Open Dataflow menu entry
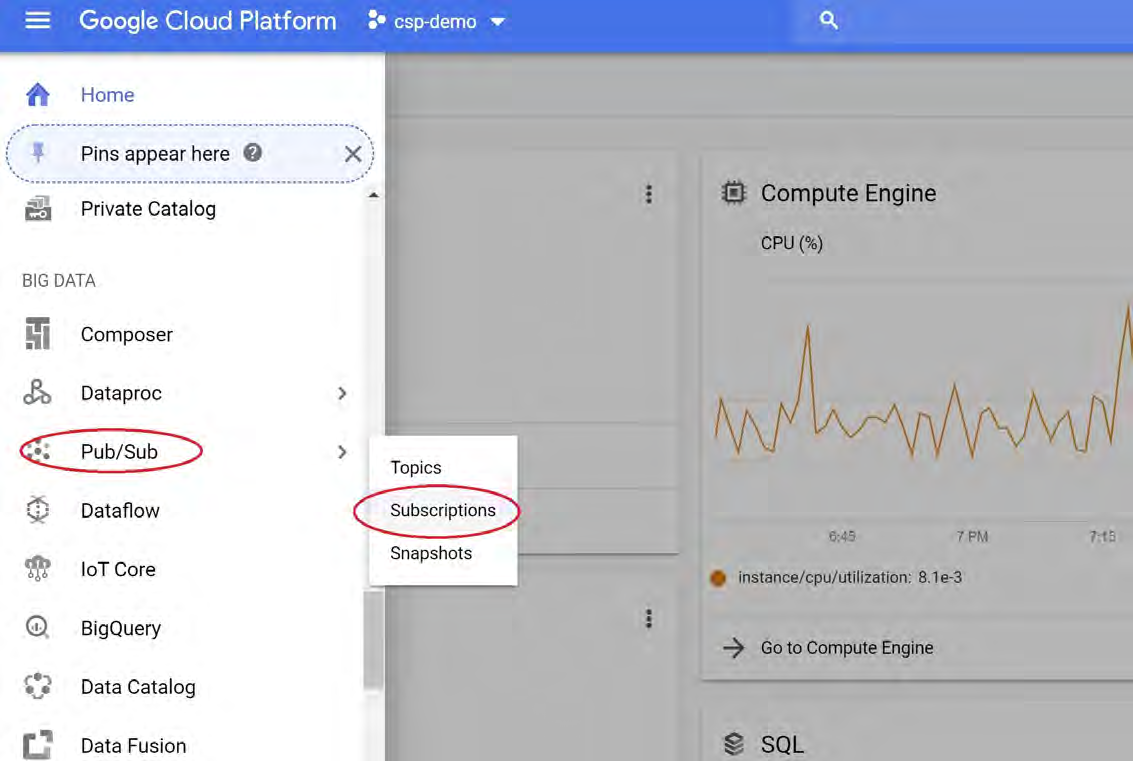Screen dimensions: 1133x761 [x=120, y=511]
